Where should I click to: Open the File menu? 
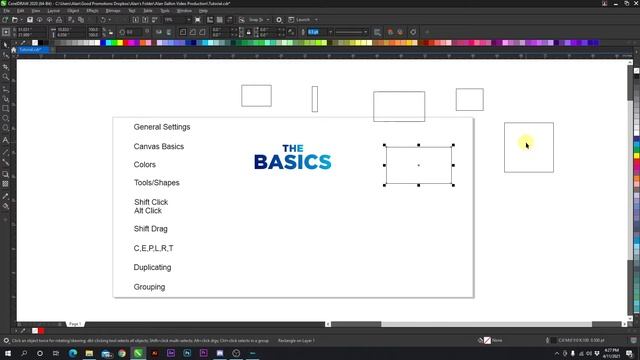(x=7, y=11)
